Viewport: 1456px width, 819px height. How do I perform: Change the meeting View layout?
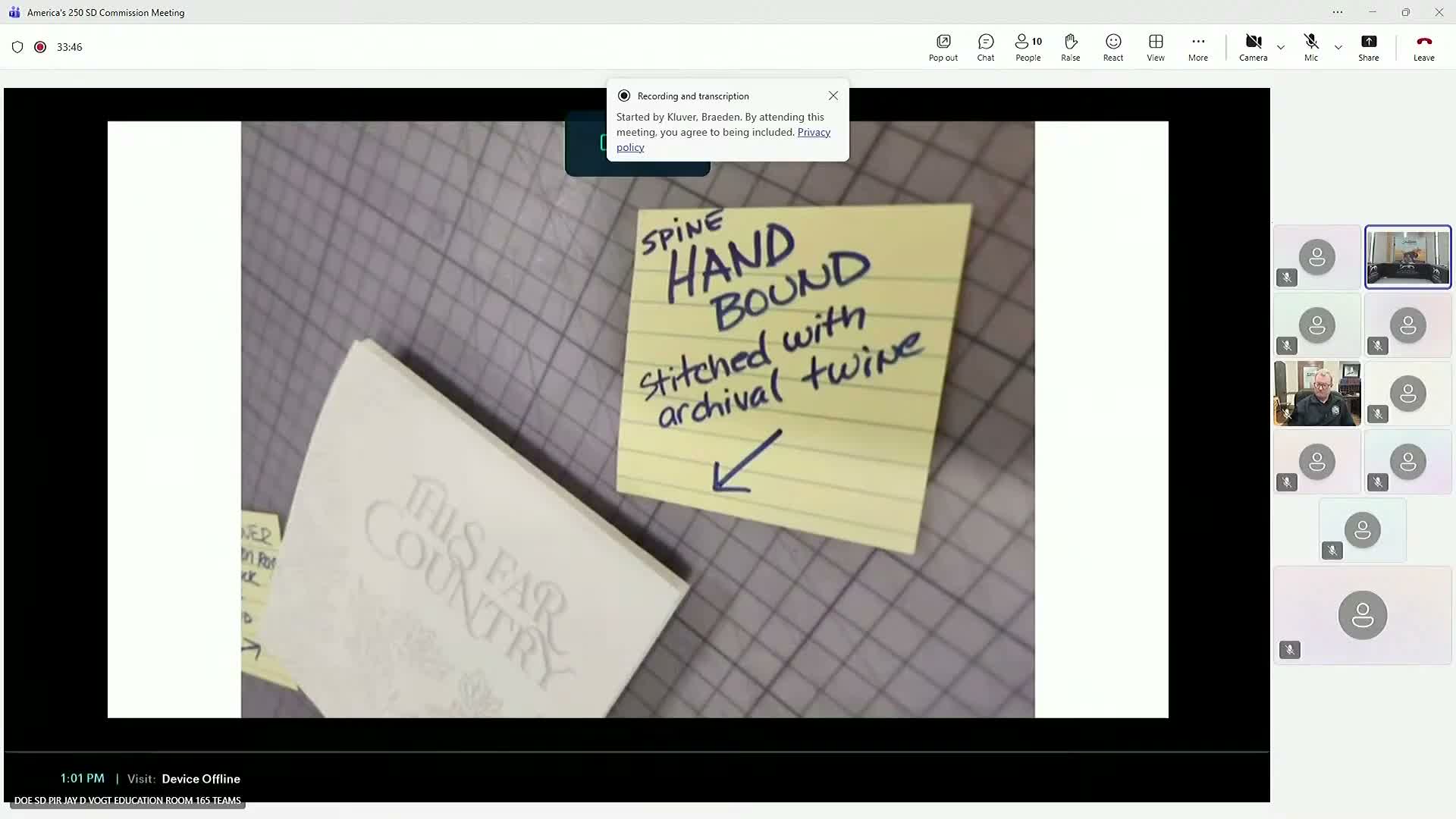(1155, 47)
